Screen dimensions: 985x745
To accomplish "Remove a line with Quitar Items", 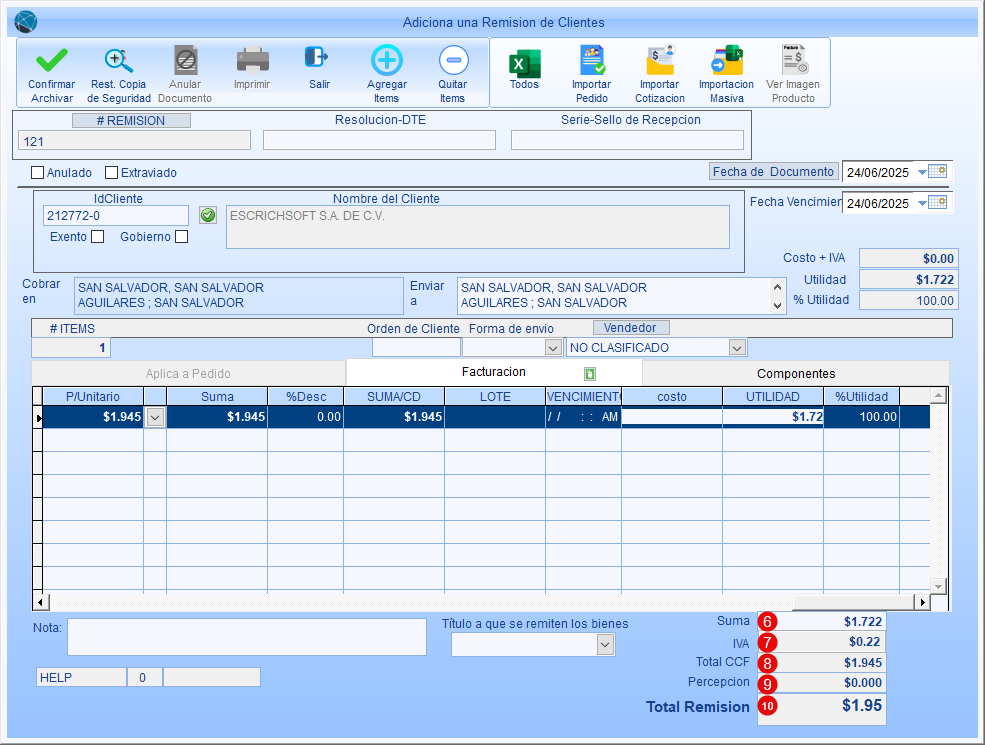I will point(452,62).
